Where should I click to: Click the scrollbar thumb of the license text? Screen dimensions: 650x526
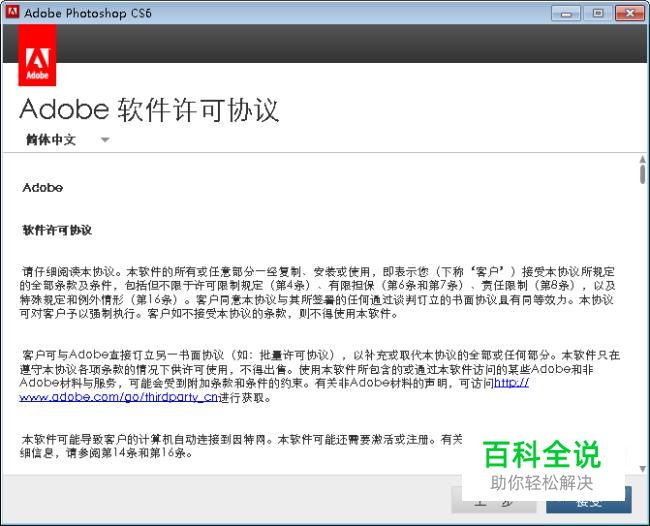click(x=643, y=174)
